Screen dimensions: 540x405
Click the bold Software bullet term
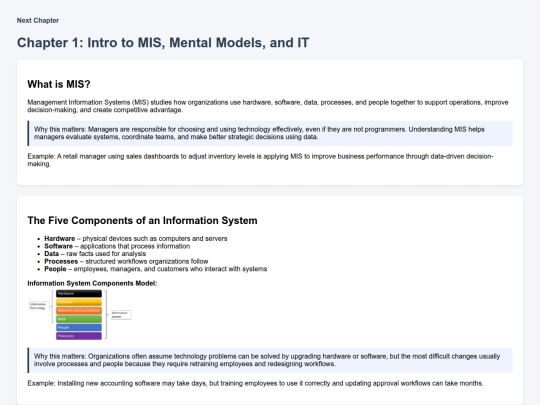[x=59, y=246]
